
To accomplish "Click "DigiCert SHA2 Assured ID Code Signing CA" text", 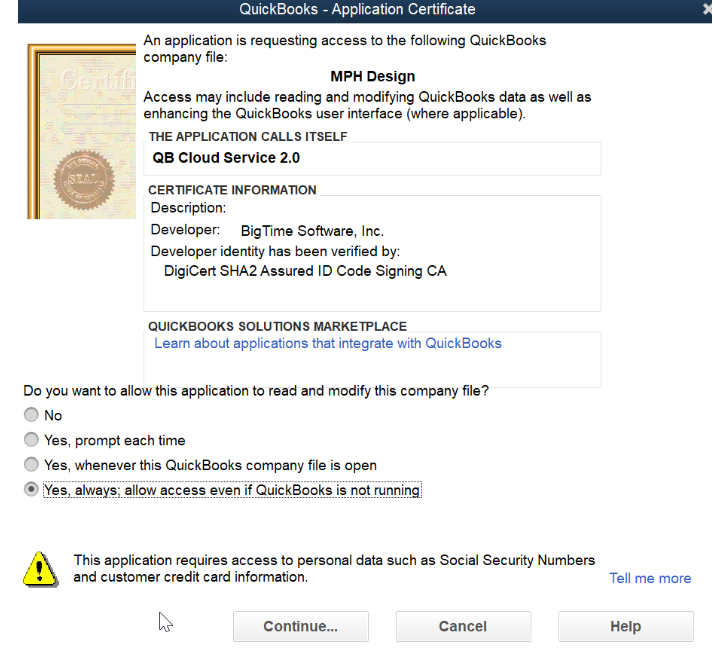I will point(305,271).
